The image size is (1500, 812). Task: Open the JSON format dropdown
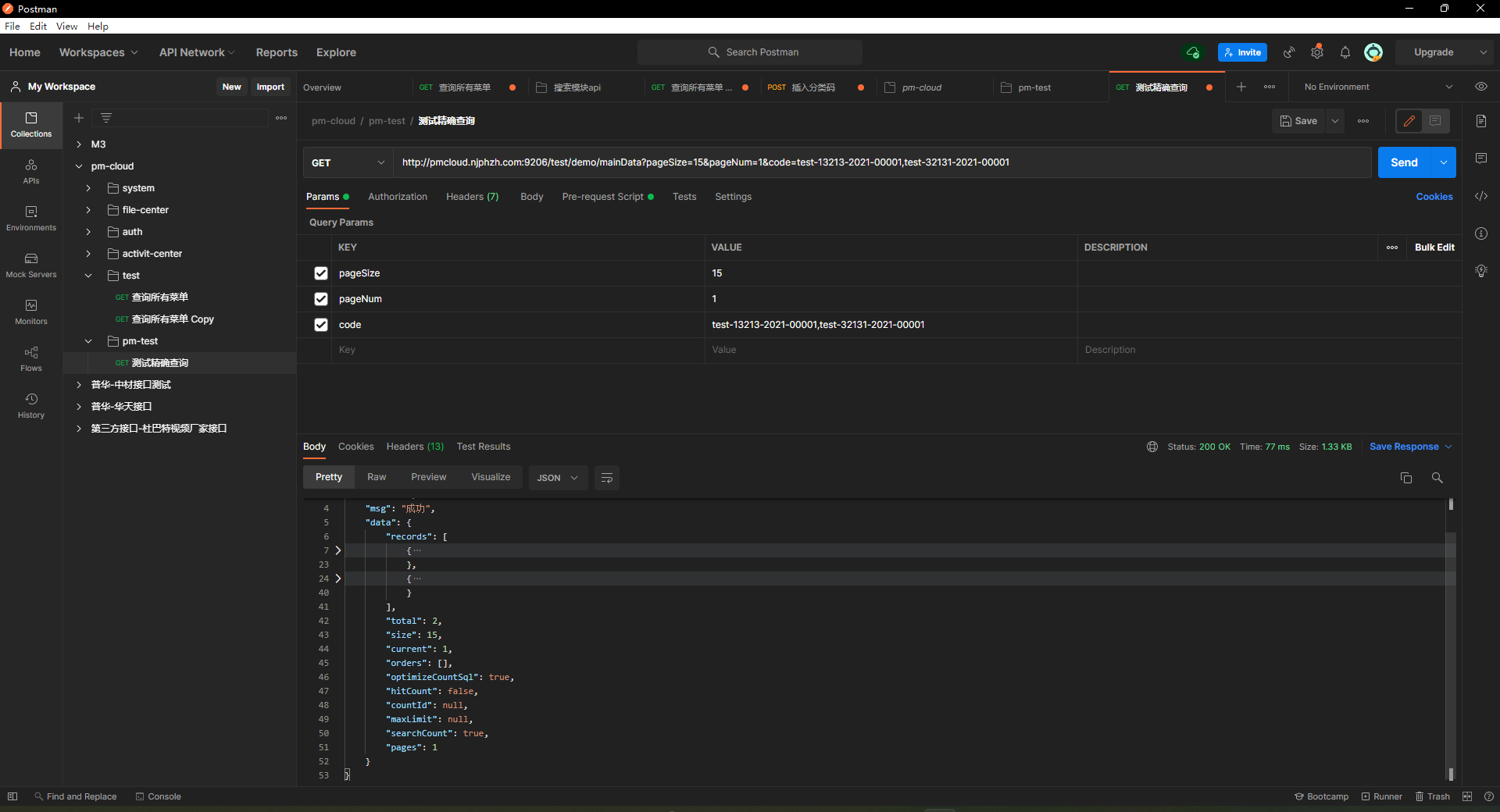[558, 478]
